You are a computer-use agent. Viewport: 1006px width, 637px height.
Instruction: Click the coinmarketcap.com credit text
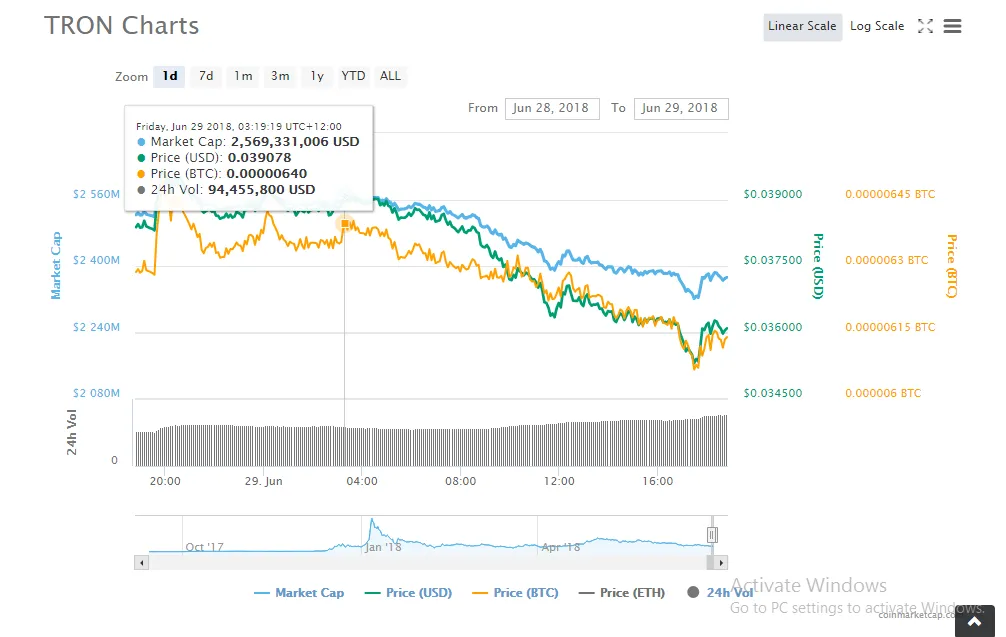click(x=916, y=615)
